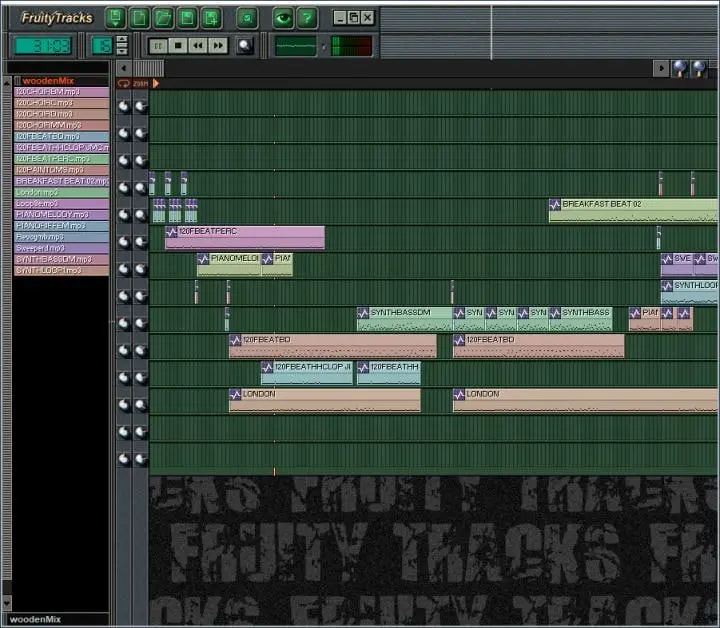
Task: Click the left knob on the LONDON track
Action: (124, 404)
